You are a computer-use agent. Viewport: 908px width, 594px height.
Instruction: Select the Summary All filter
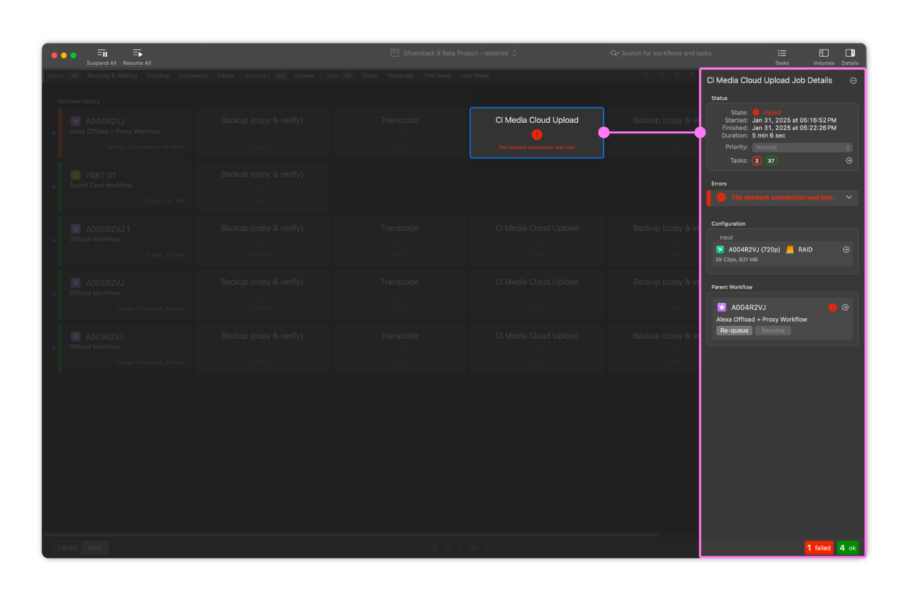click(x=281, y=76)
